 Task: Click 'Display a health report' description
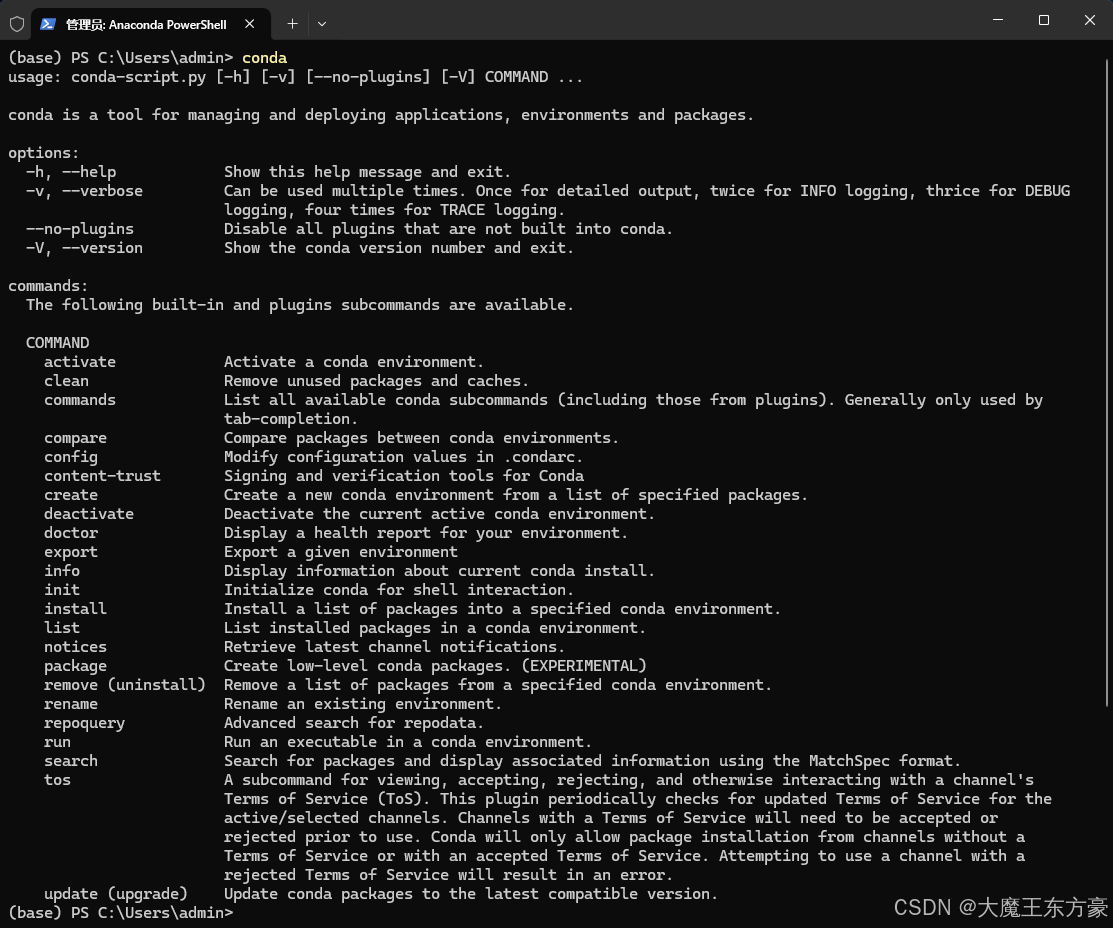(x=426, y=533)
